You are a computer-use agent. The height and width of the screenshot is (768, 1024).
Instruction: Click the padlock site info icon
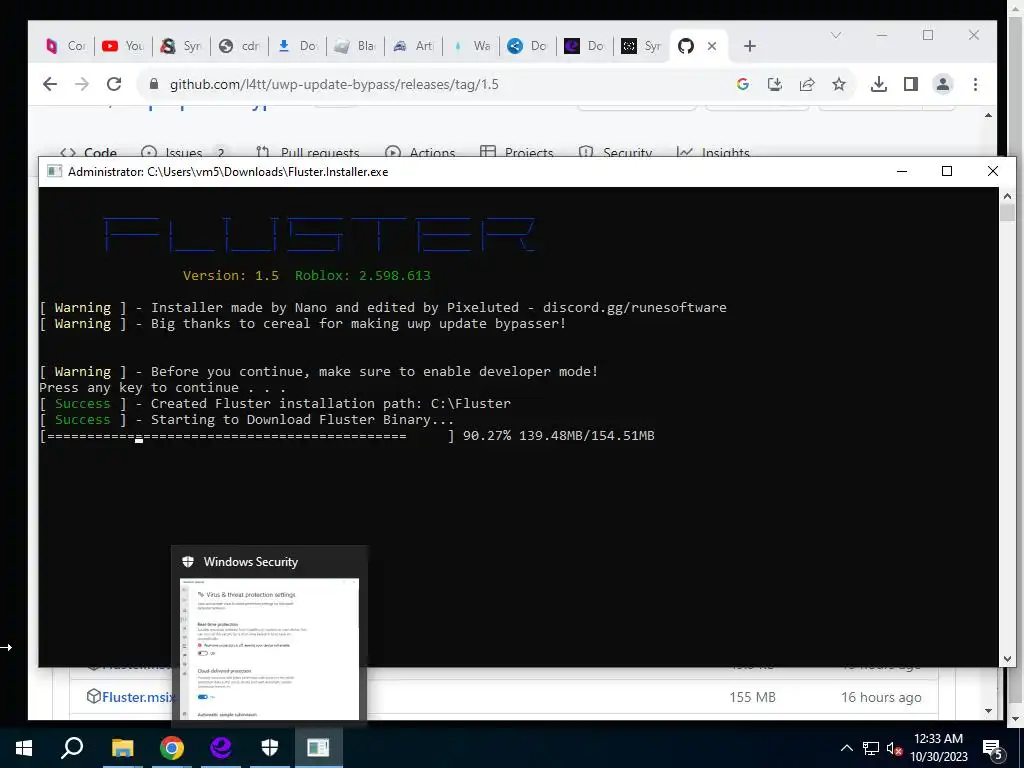pyautogui.click(x=154, y=84)
